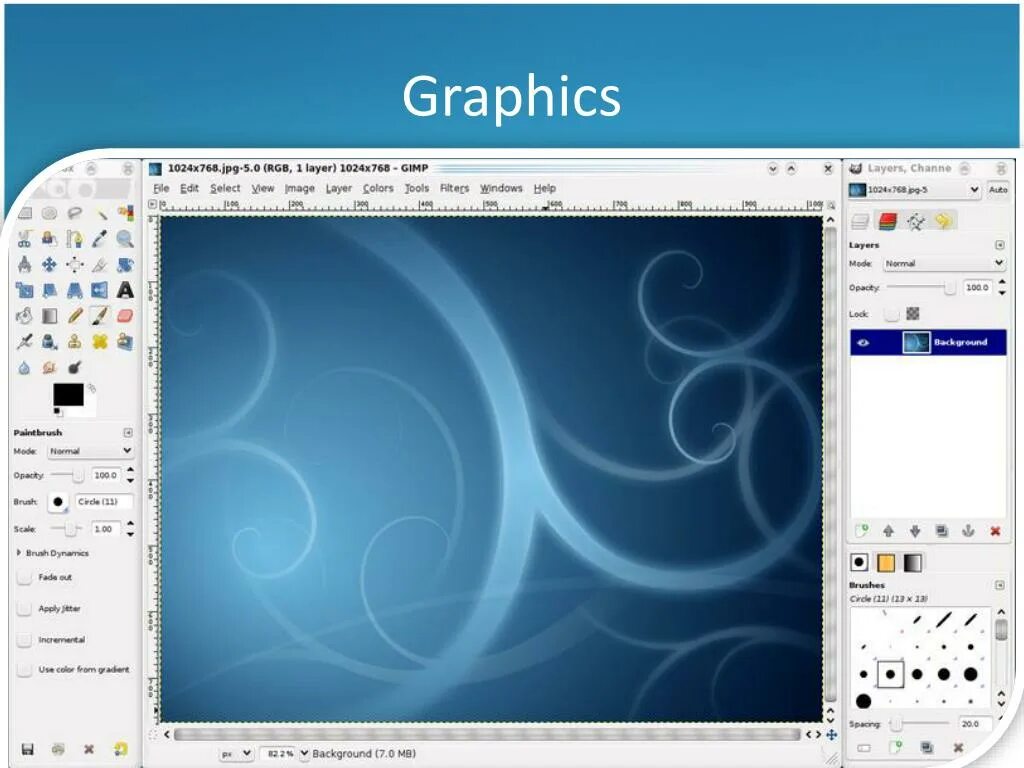The height and width of the screenshot is (768, 1024).
Task: Open the image selector dropdown showing 1024x768.jpg-5
Action: [973, 190]
